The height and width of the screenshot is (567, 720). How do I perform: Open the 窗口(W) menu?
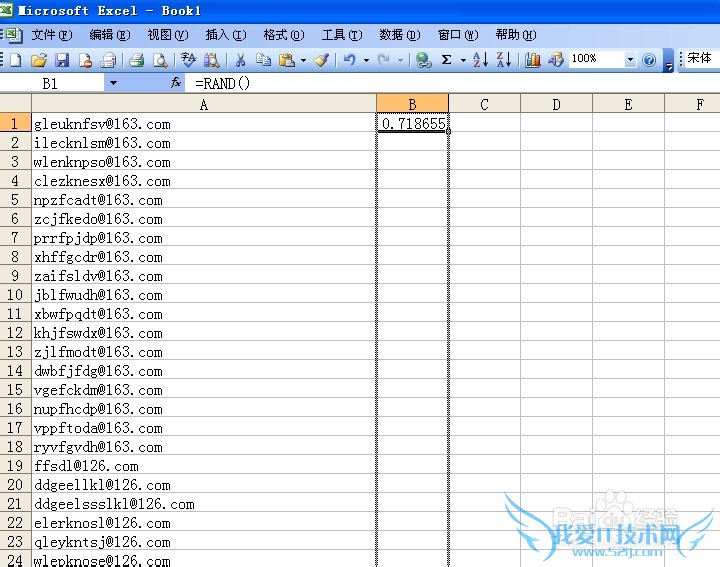click(x=458, y=35)
